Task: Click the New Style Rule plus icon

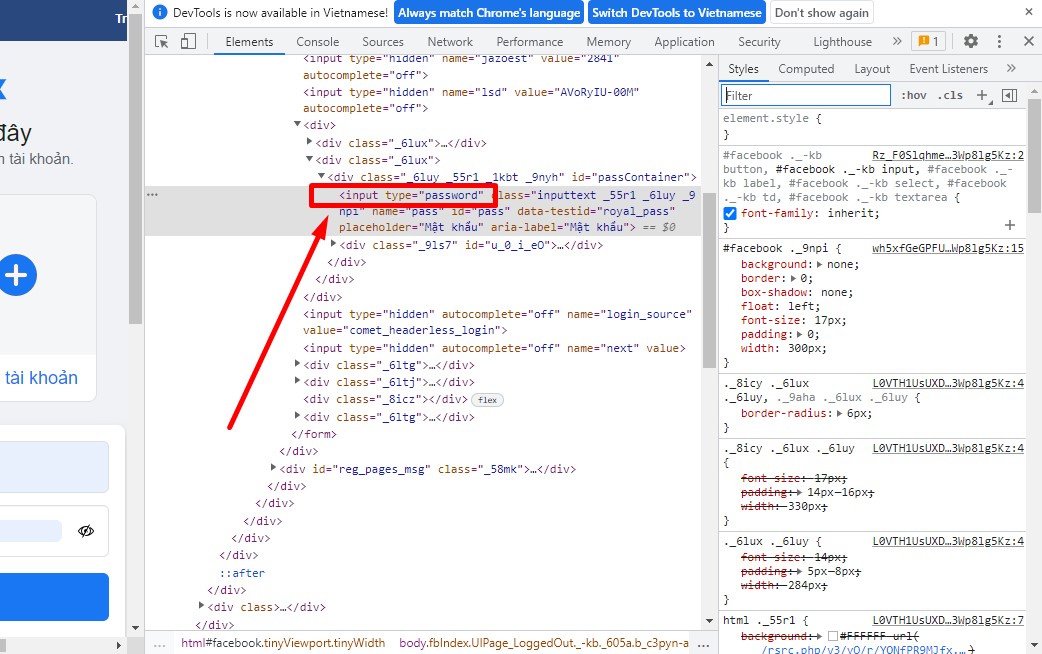Action: [984, 96]
